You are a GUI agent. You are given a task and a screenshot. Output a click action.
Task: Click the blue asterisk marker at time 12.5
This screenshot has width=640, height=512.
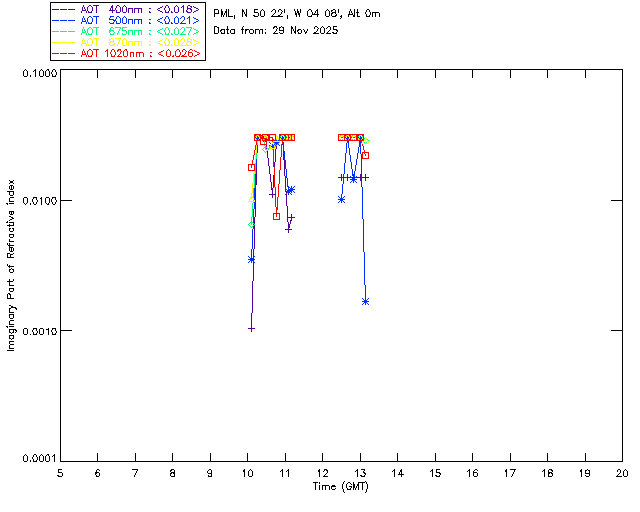pyautogui.click(x=341, y=200)
